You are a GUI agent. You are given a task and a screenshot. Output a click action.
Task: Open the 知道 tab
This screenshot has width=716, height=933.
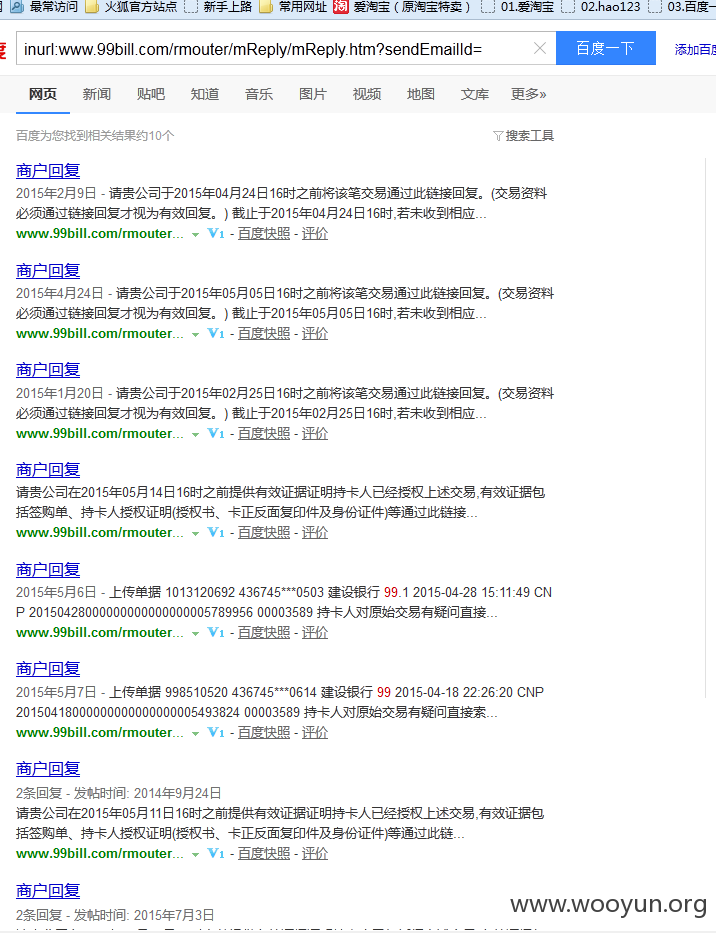pos(205,94)
